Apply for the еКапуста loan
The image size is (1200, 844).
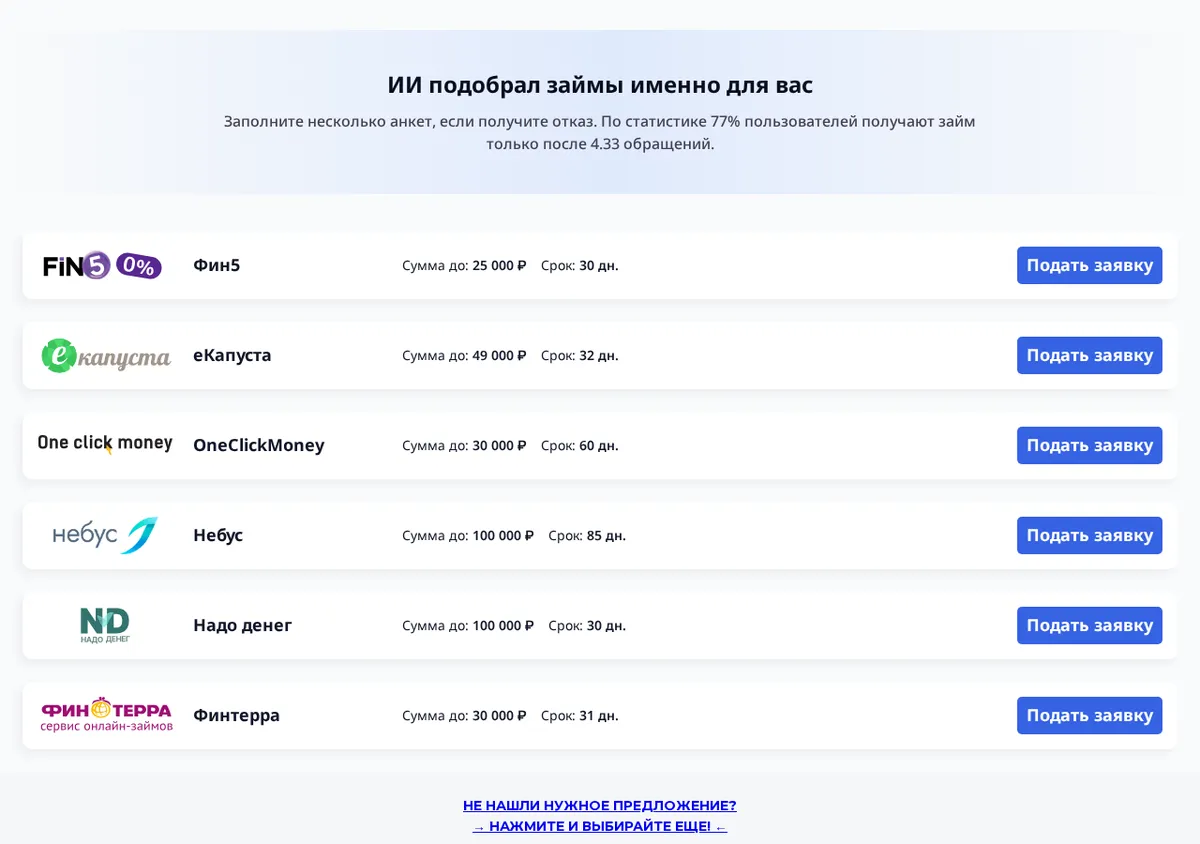(1089, 355)
